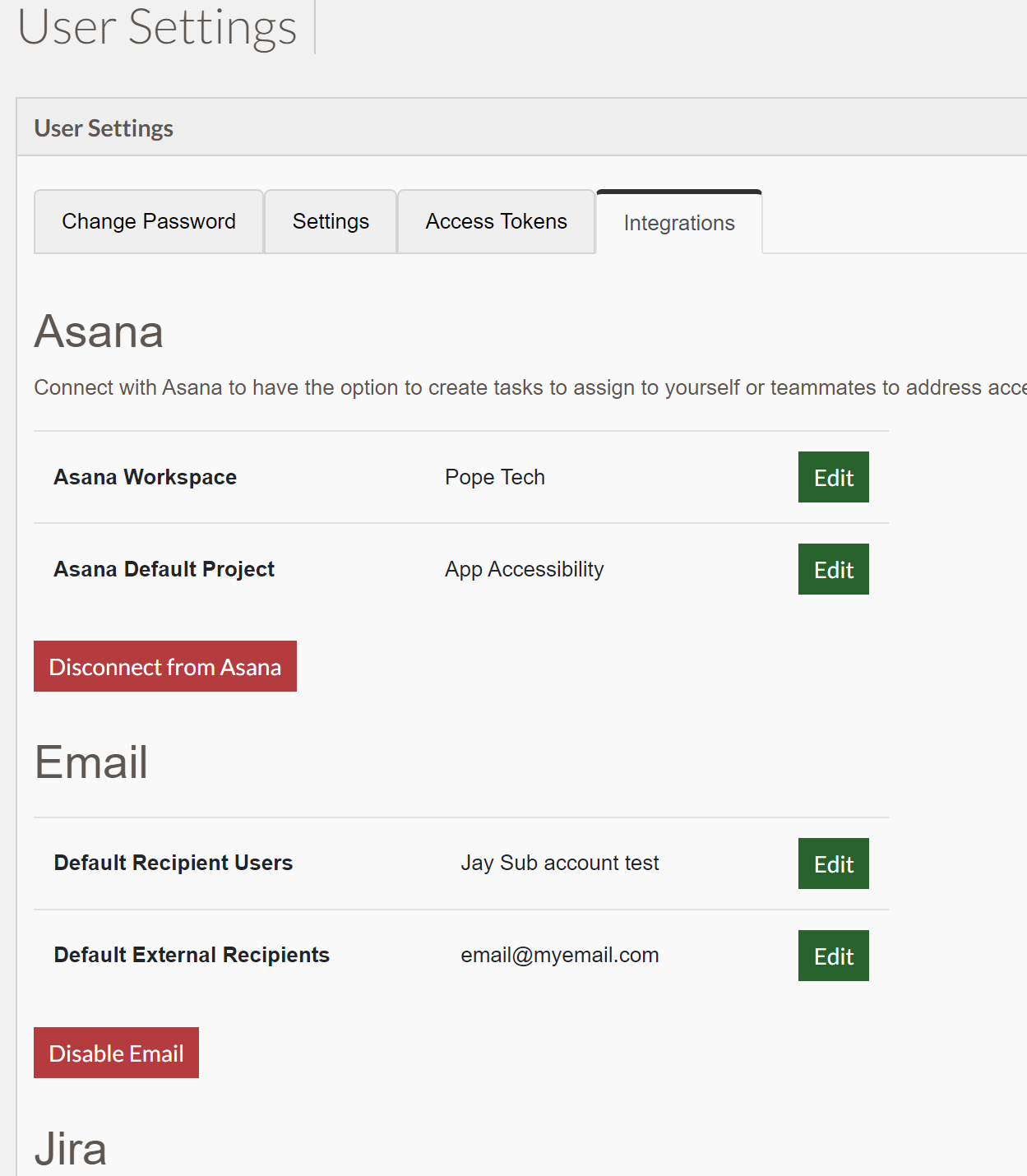The width and height of the screenshot is (1027, 1176).
Task: Click the Default Recipient Users label
Action: [173, 863]
